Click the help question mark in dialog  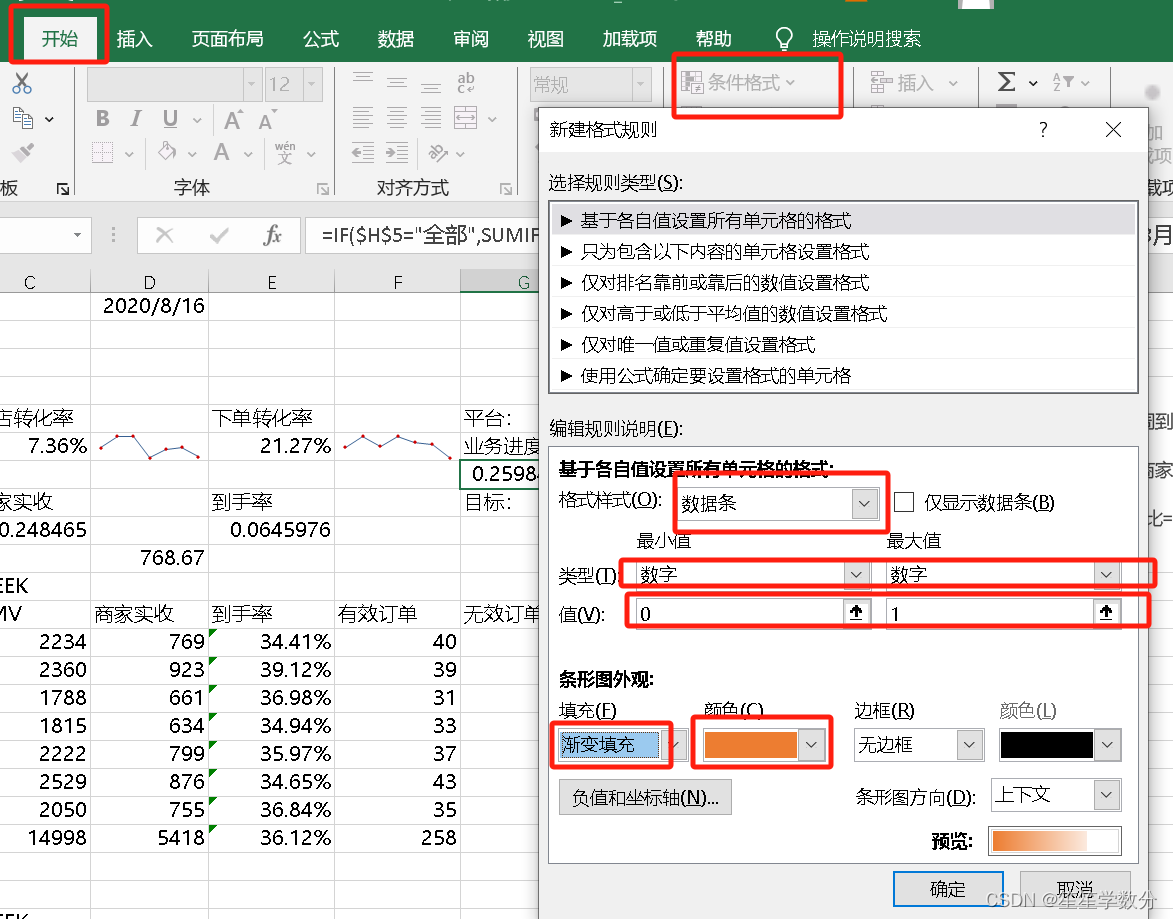tap(1043, 129)
